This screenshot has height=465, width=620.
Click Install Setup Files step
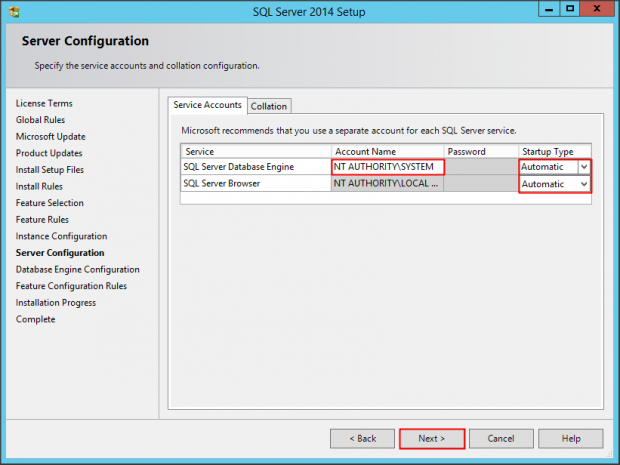pyautogui.click(x=50, y=170)
